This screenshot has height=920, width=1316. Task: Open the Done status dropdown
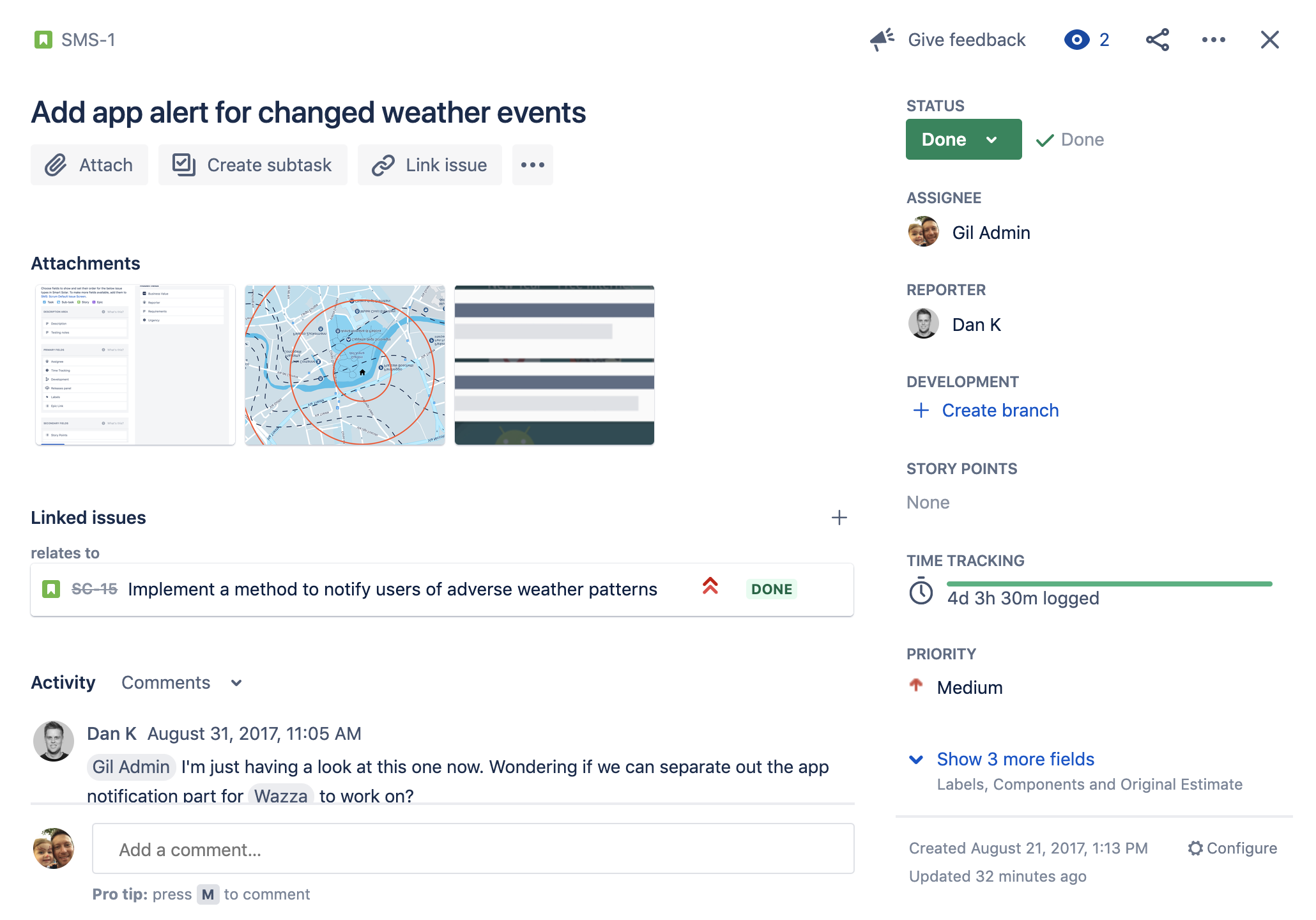click(x=963, y=139)
